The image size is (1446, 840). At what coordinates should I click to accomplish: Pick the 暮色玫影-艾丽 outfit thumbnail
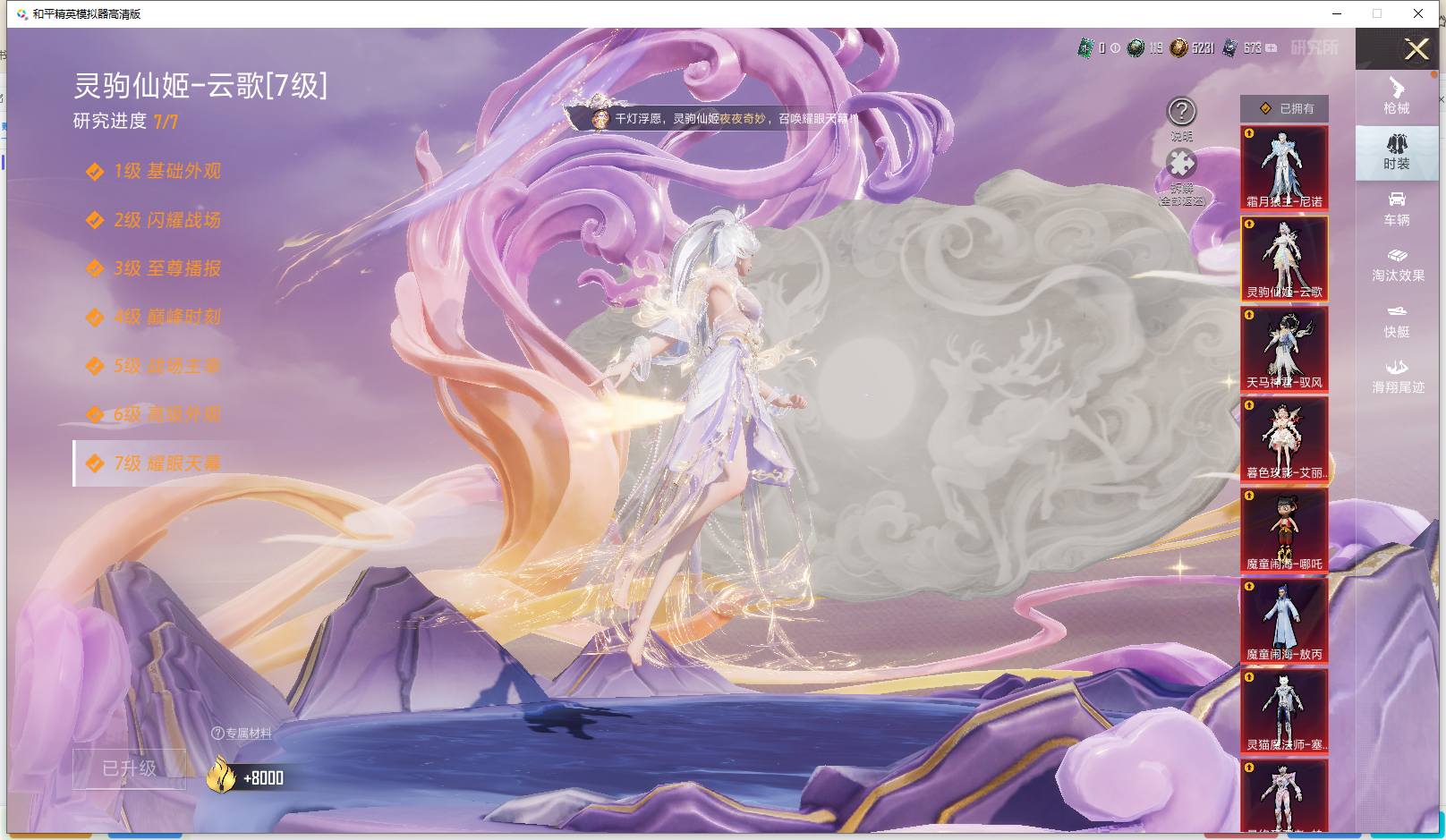pos(1284,439)
